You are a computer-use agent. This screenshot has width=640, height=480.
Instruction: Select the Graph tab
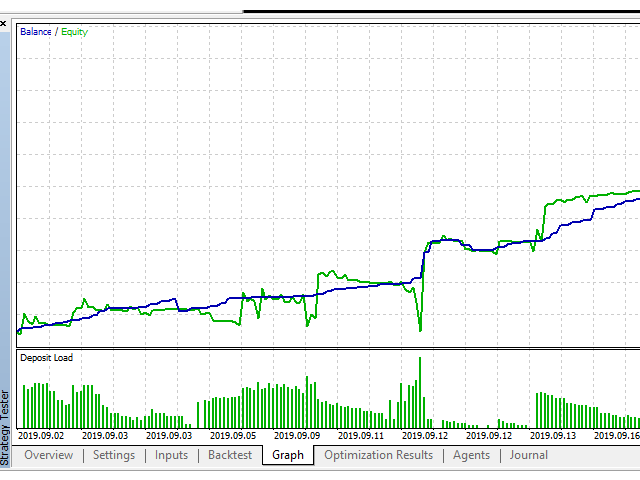(288, 455)
